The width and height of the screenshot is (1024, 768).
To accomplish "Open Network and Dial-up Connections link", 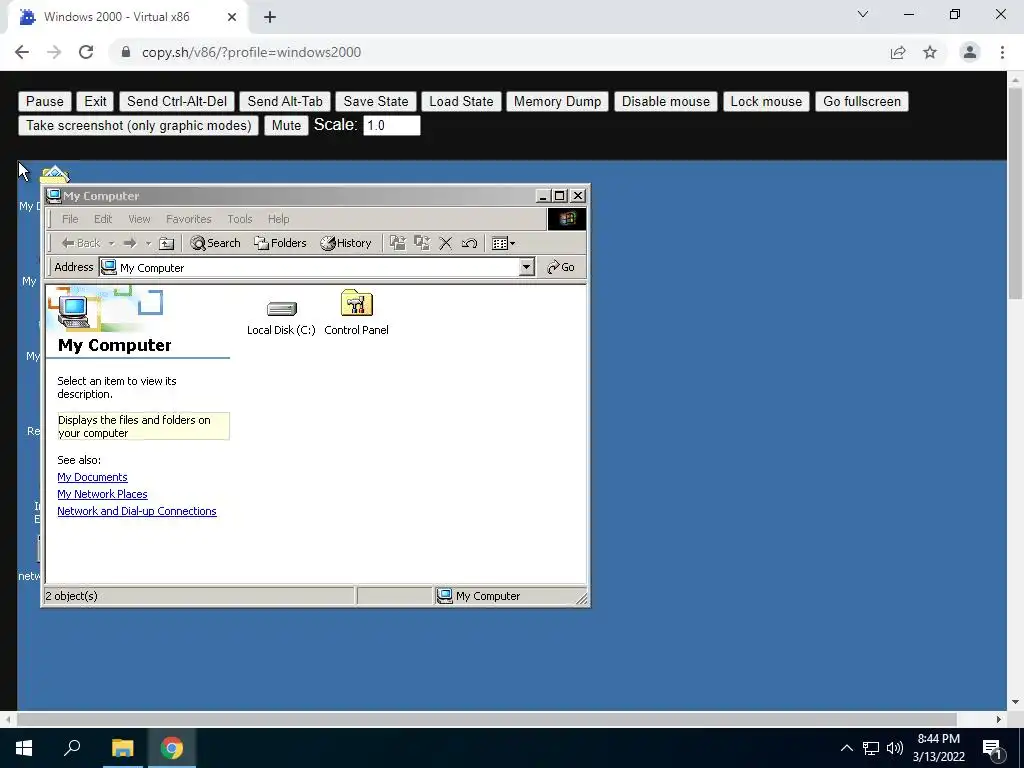I will 136,511.
